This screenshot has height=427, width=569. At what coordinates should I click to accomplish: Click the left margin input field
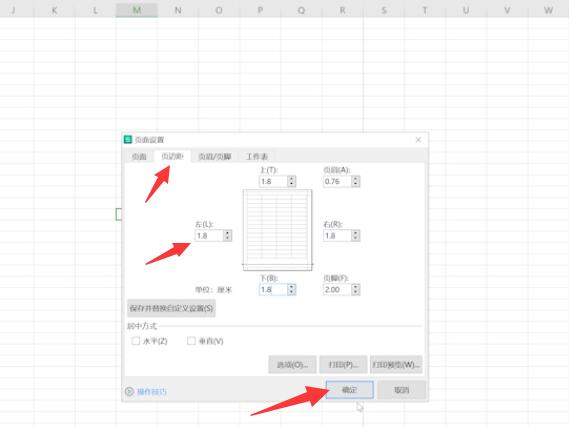pos(209,235)
